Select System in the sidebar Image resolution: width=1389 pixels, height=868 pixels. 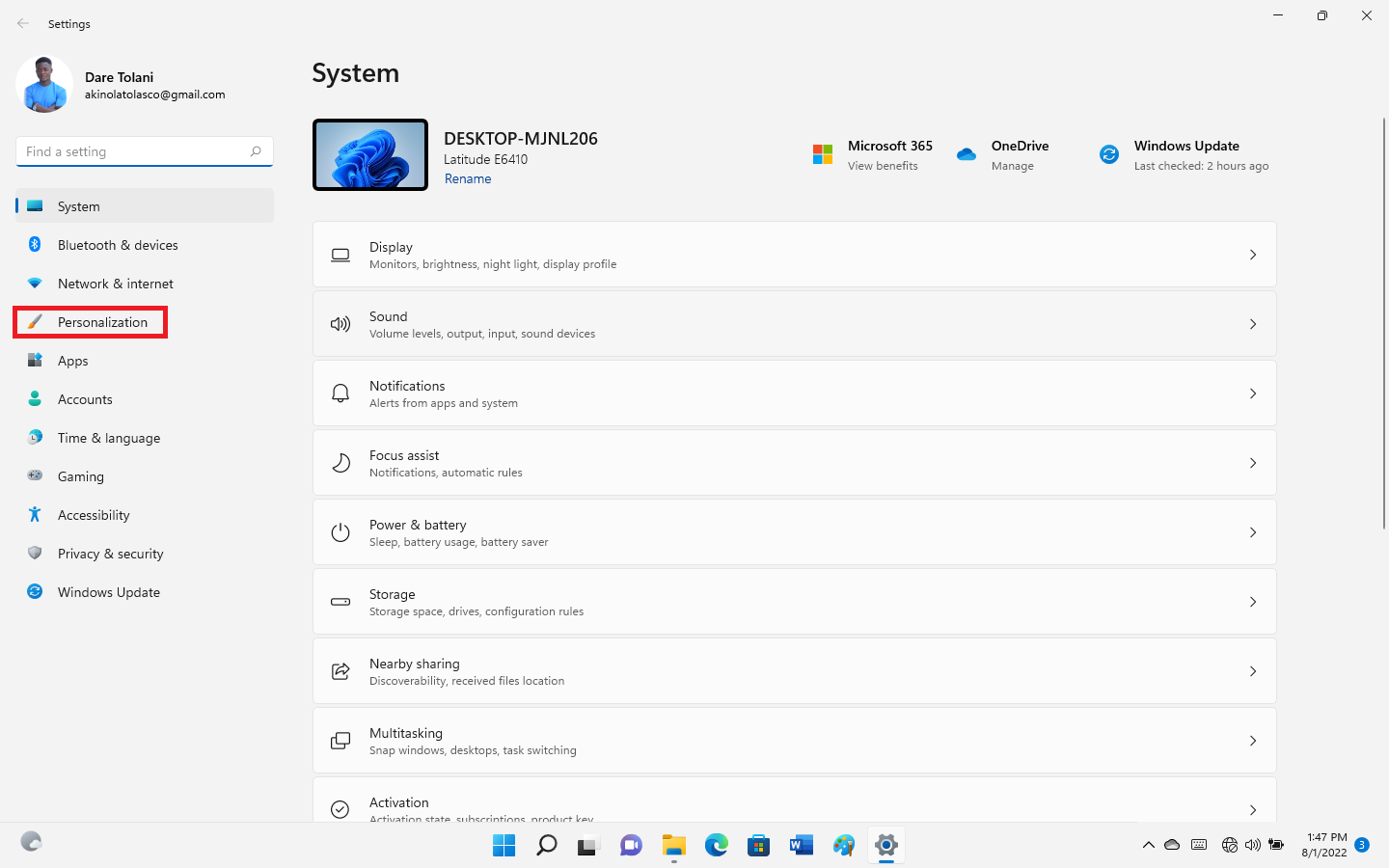click(x=145, y=206)
